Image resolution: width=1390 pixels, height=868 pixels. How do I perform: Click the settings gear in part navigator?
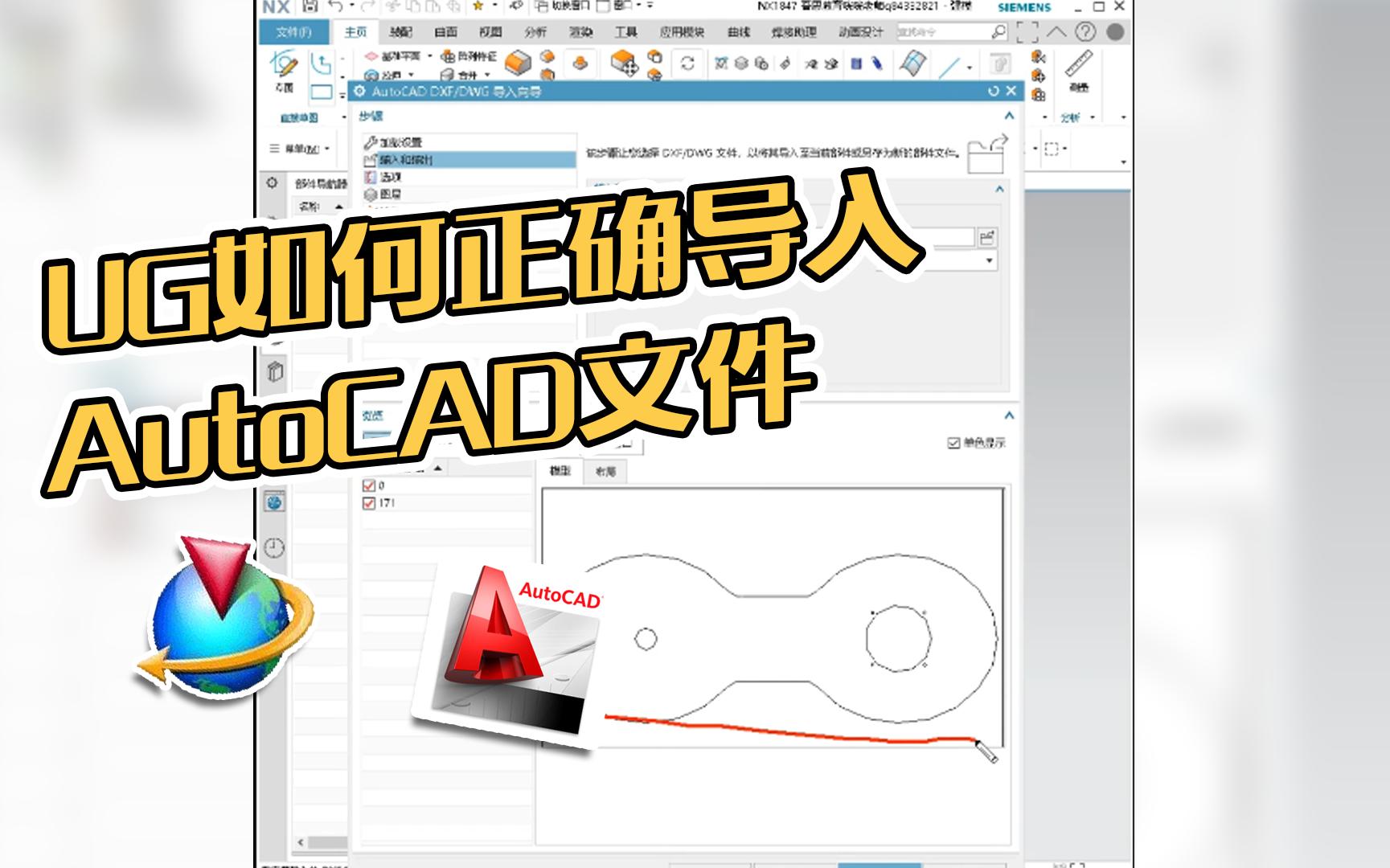(x=273, y=182)
